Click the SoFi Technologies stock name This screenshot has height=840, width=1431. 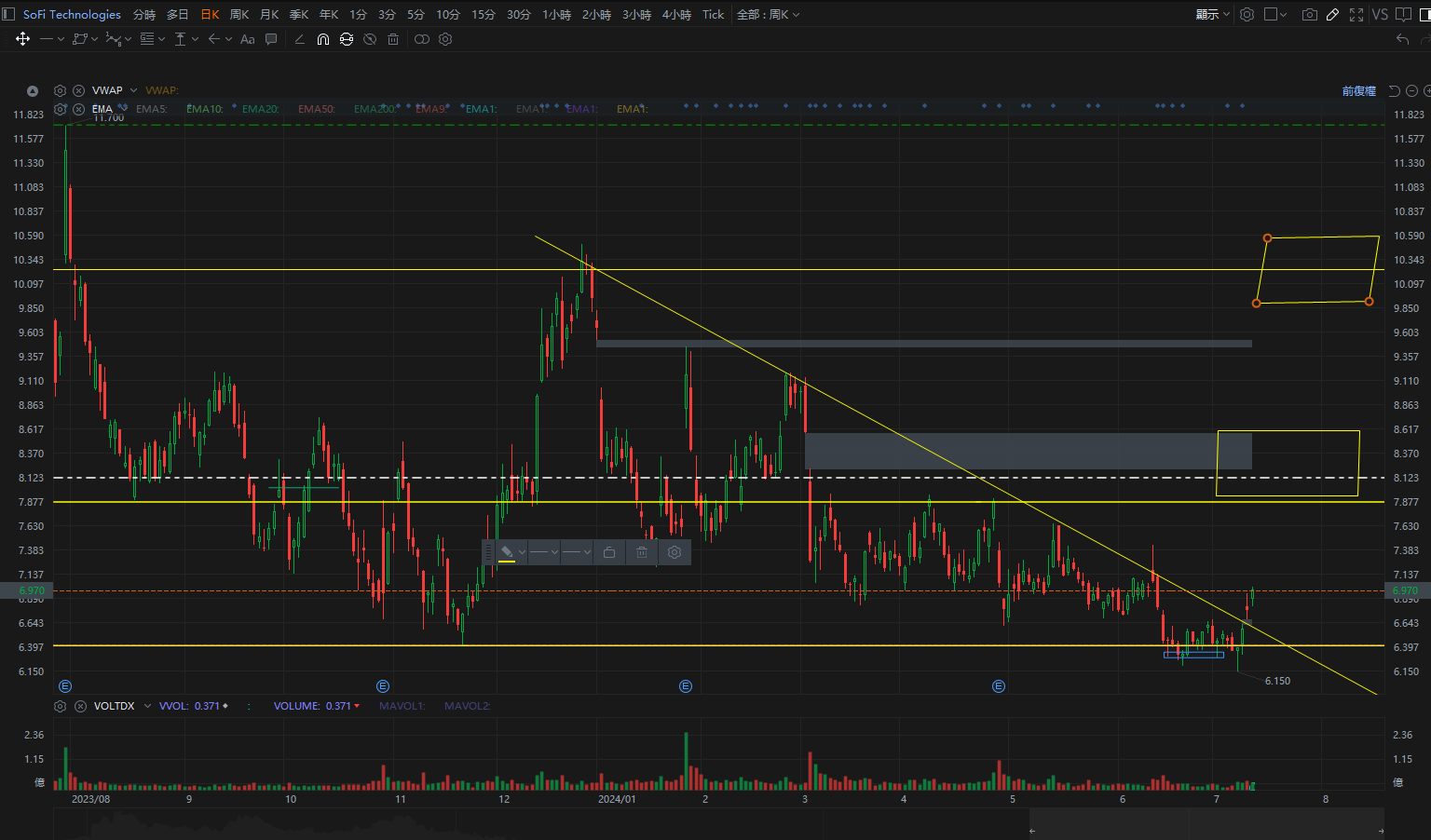[x=72, y=14]
